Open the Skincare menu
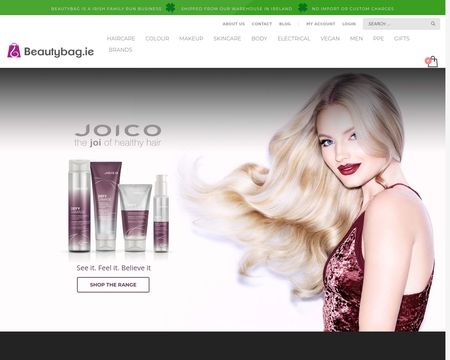This screenshot has width=450, height=360. (x=227, y=38)
